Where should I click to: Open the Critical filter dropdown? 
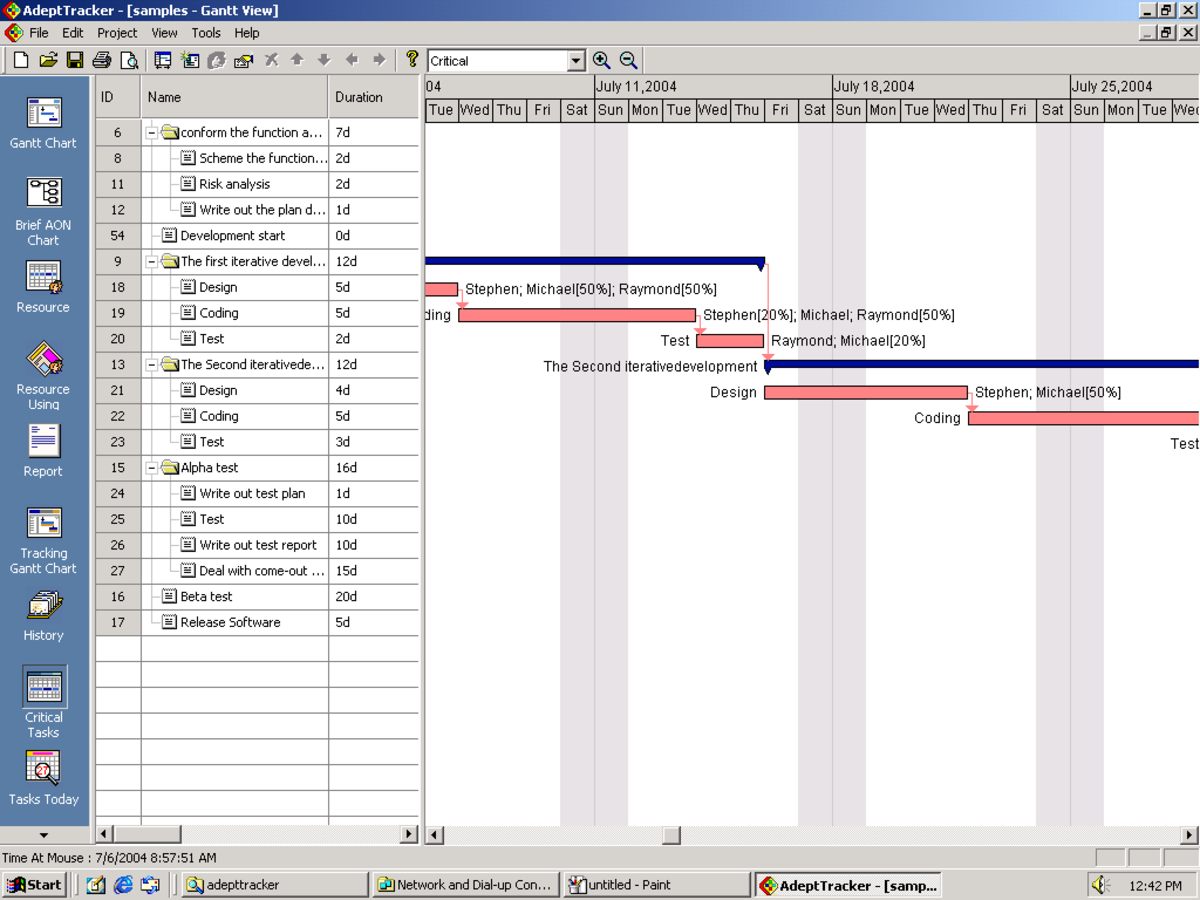[x=577, y=60]
